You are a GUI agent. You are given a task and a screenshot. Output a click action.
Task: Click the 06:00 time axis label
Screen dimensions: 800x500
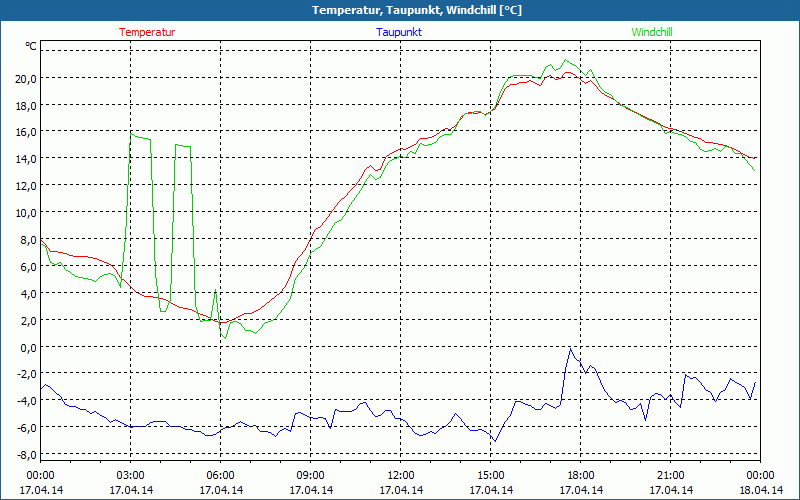(220, 476)
